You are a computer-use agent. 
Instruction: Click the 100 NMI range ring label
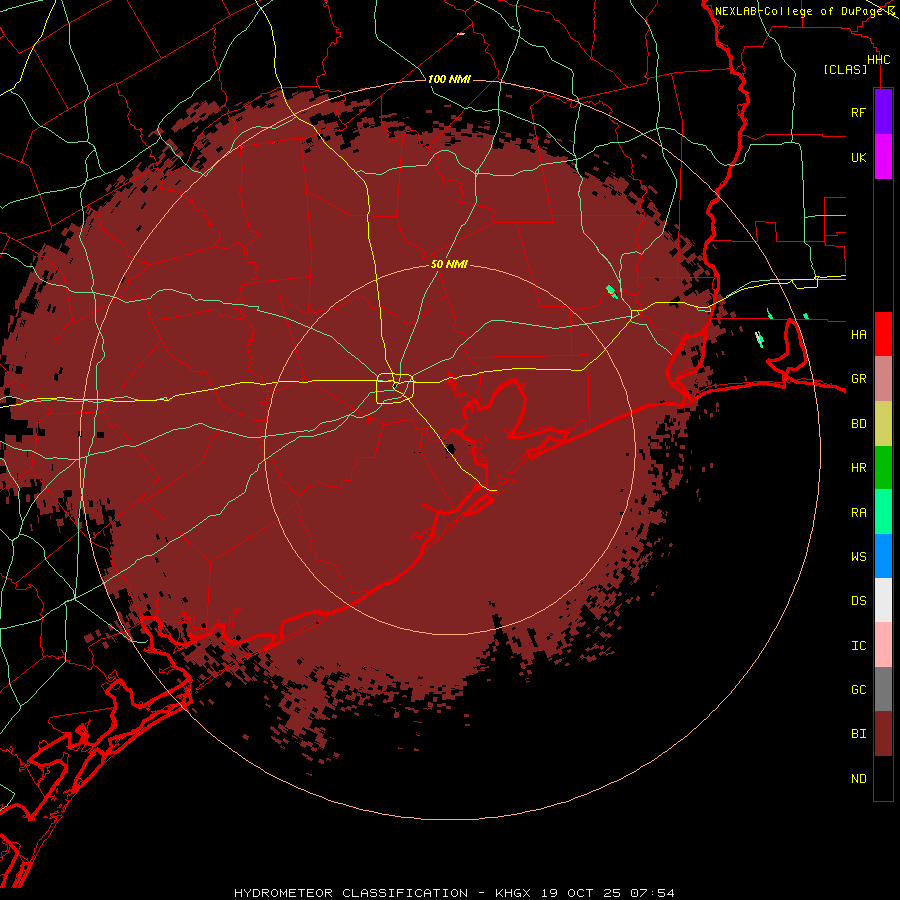point(449,79)
